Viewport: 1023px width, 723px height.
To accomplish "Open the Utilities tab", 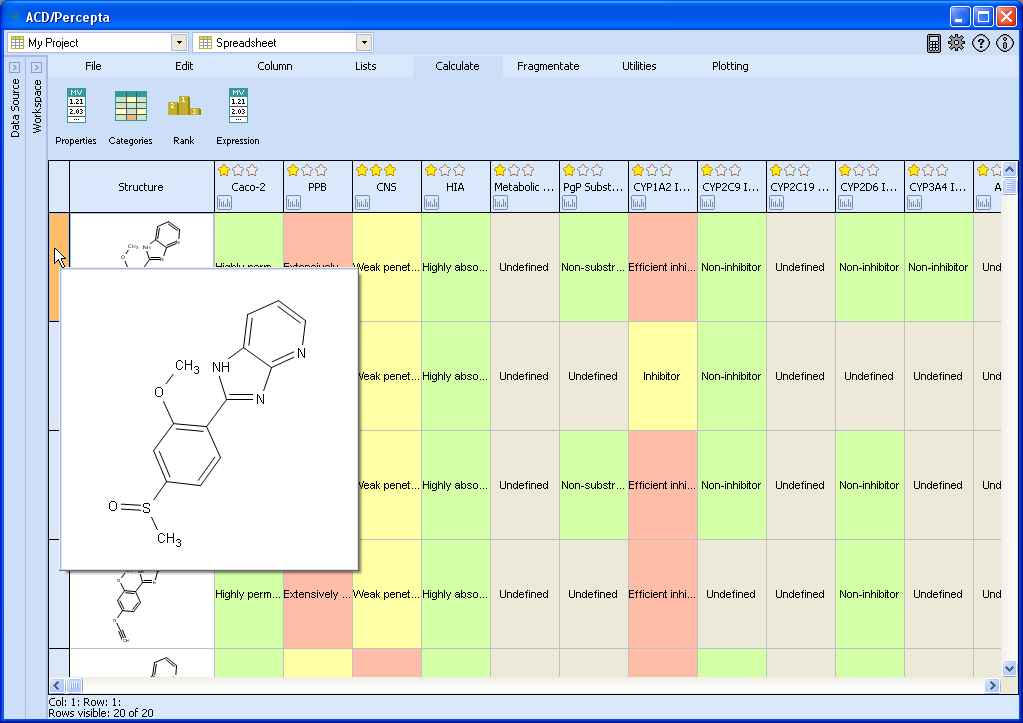I will [639, 66].
